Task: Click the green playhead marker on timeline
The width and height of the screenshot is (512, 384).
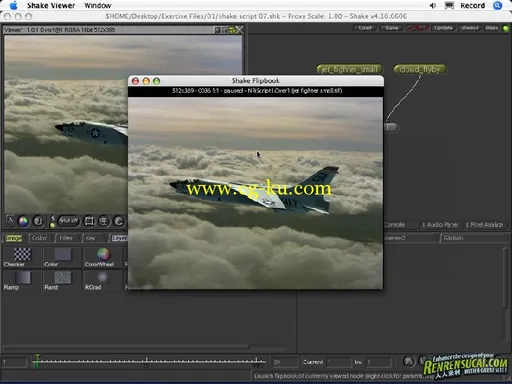Action: (x=37, y=362)
